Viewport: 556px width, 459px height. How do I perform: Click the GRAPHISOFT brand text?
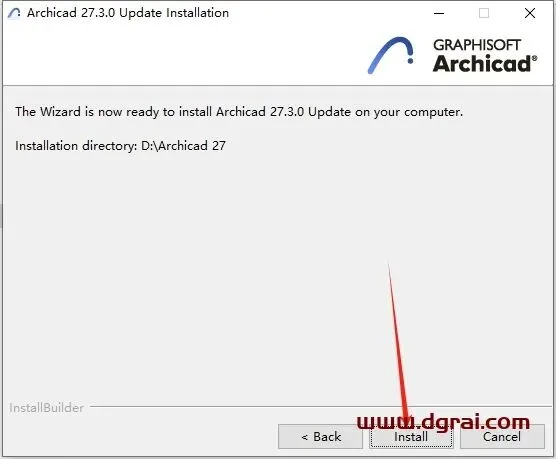pos(477,45)
